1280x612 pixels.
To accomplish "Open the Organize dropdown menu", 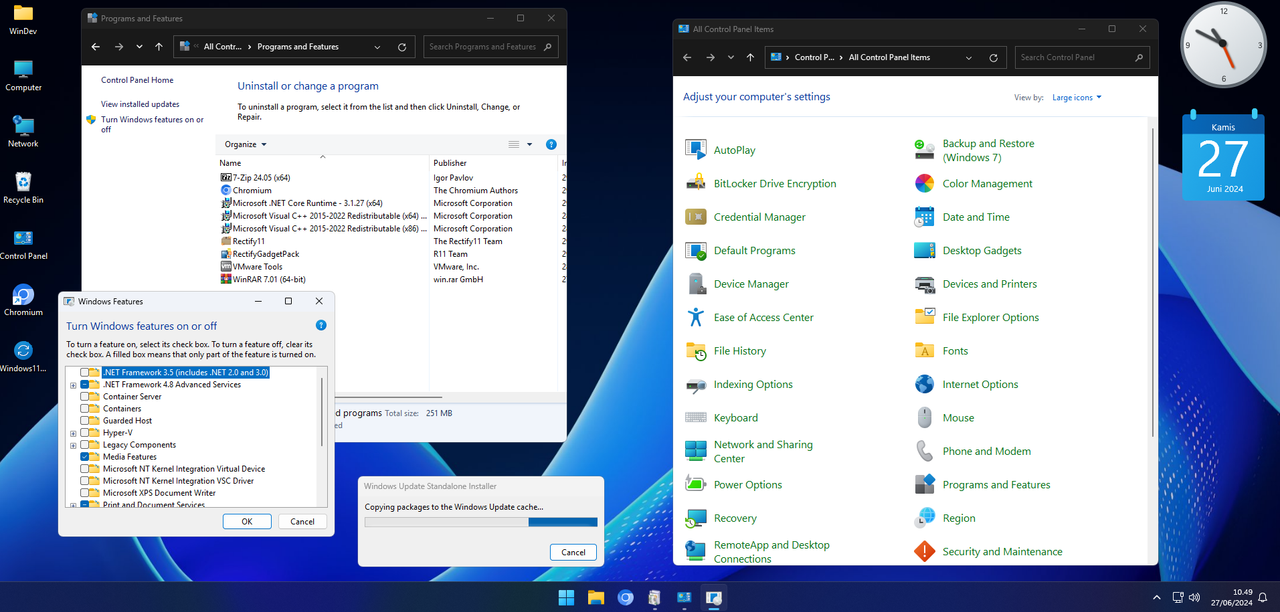I will [x=245, y=144].
